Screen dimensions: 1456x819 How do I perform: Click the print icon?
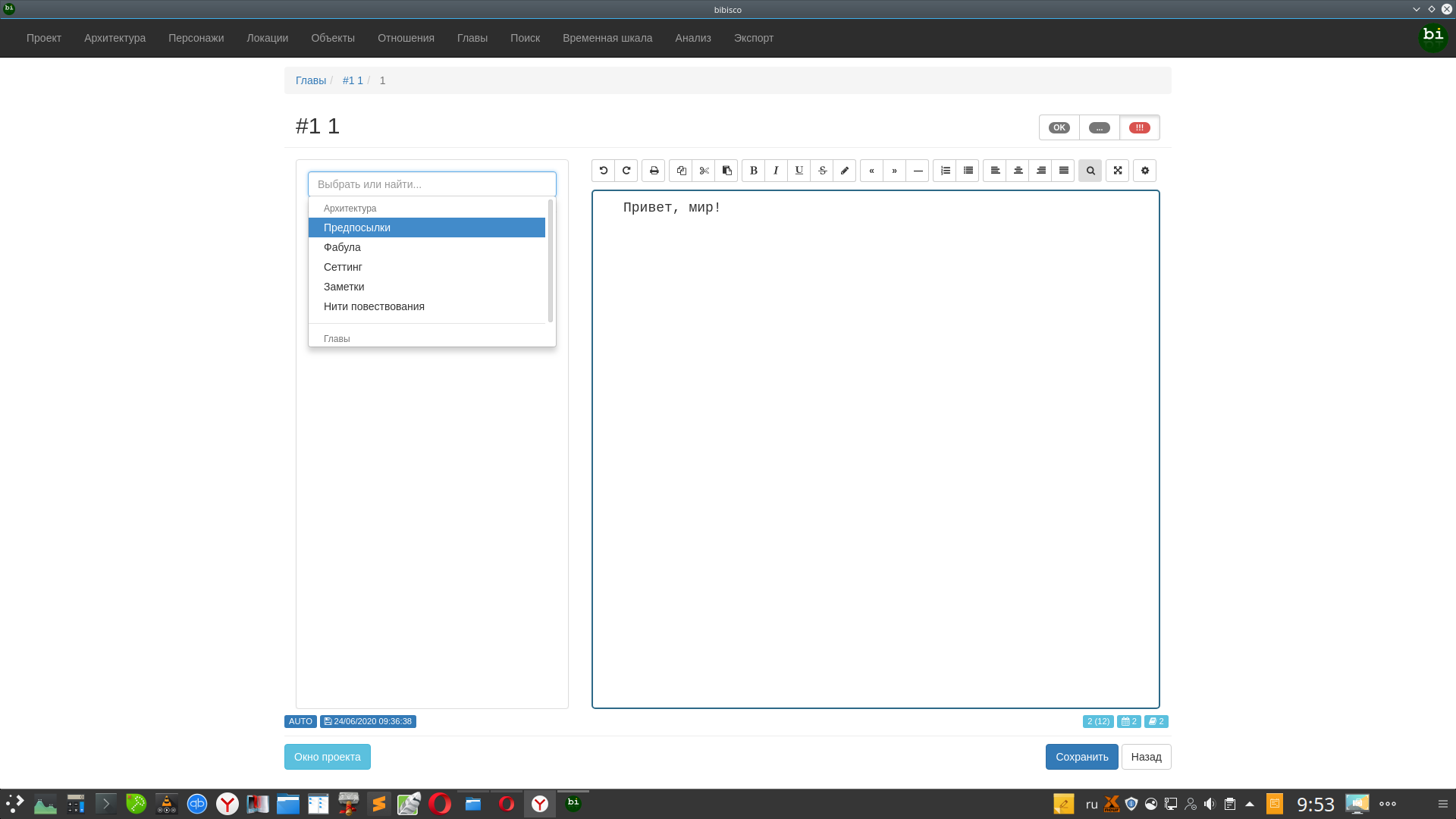tap(654, 171)
